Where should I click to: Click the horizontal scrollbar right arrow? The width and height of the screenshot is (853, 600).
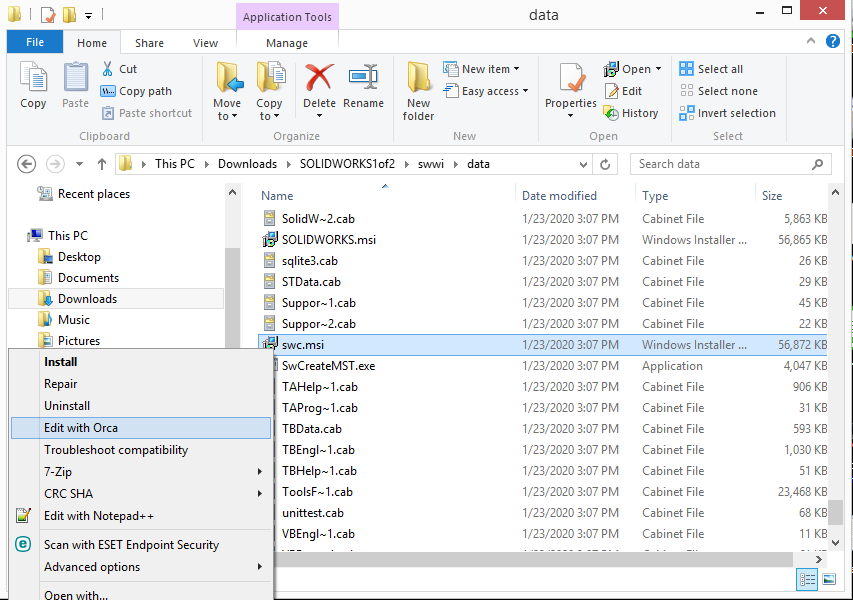tap(818, 559)
